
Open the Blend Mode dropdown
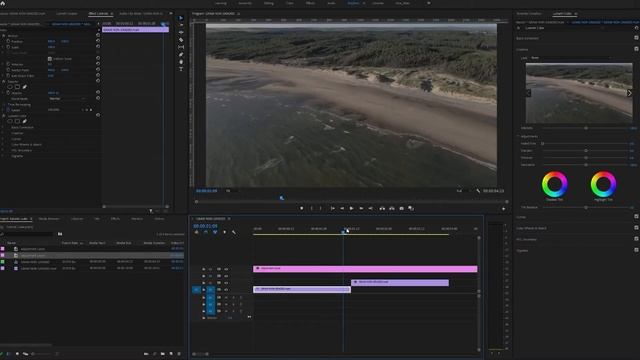coord(68,98)
